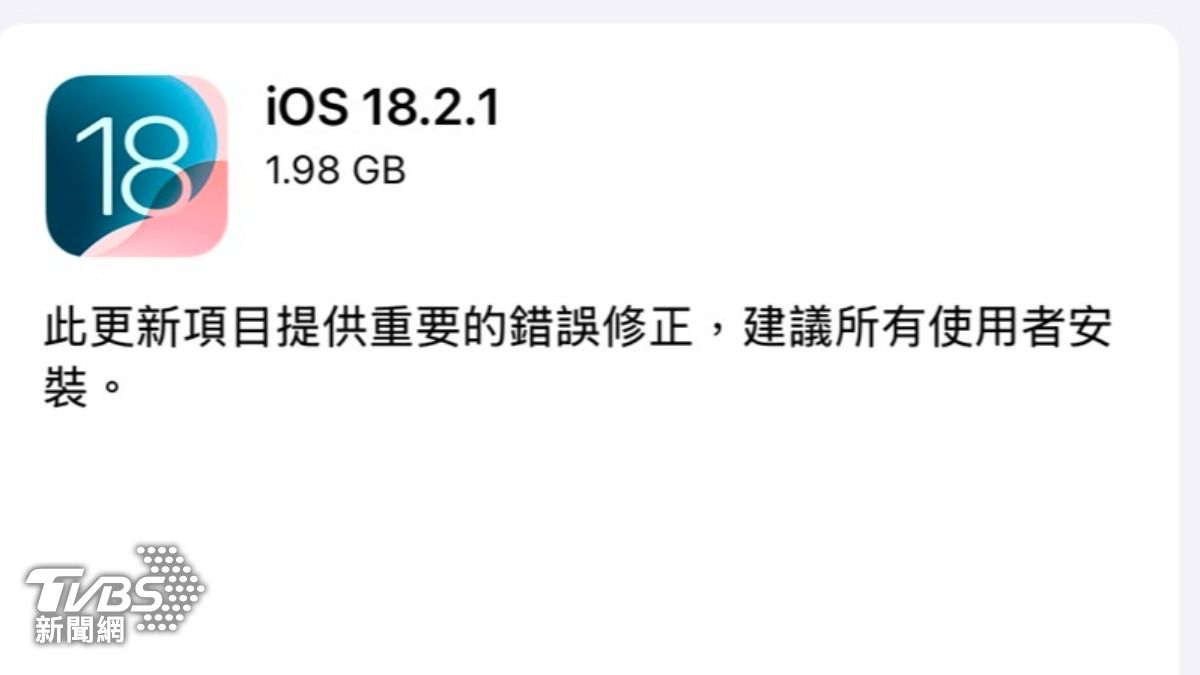Click the comma after 修正 in the description
This screenshot has width=1200, height=675.
tap(715, 335)
